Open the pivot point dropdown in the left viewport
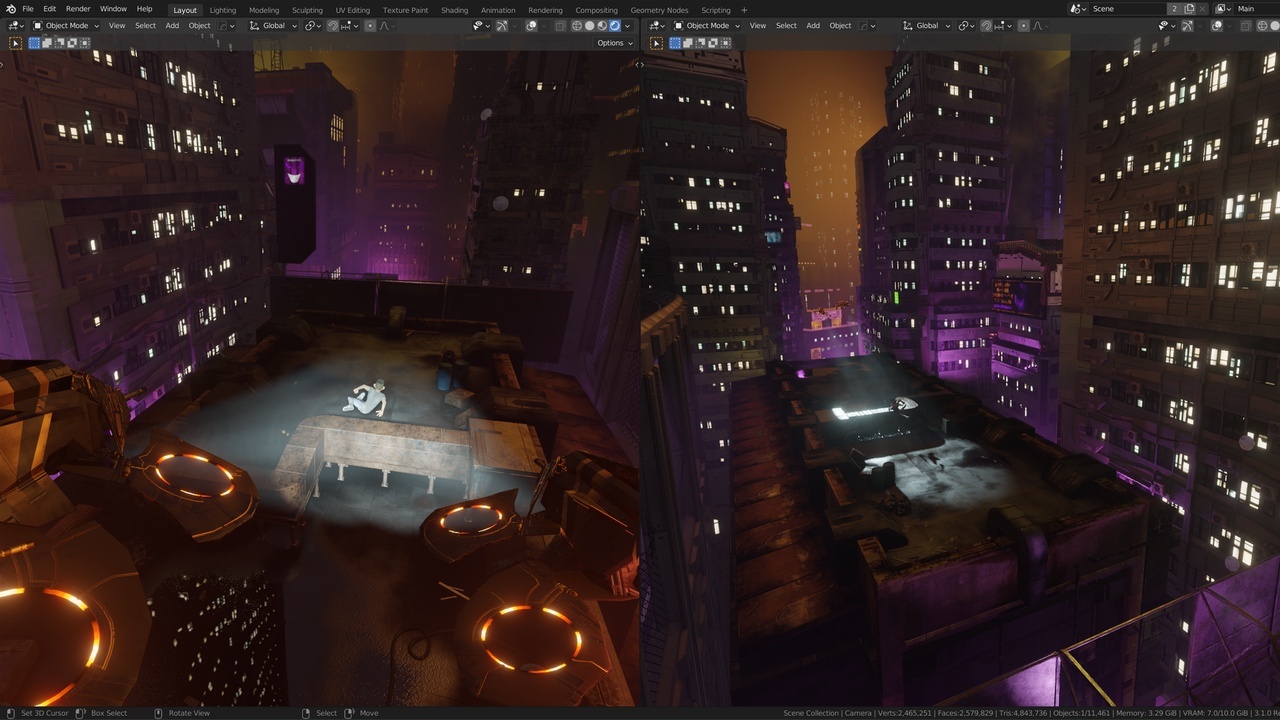1280x720 pixels. click(x=312, y=26)
